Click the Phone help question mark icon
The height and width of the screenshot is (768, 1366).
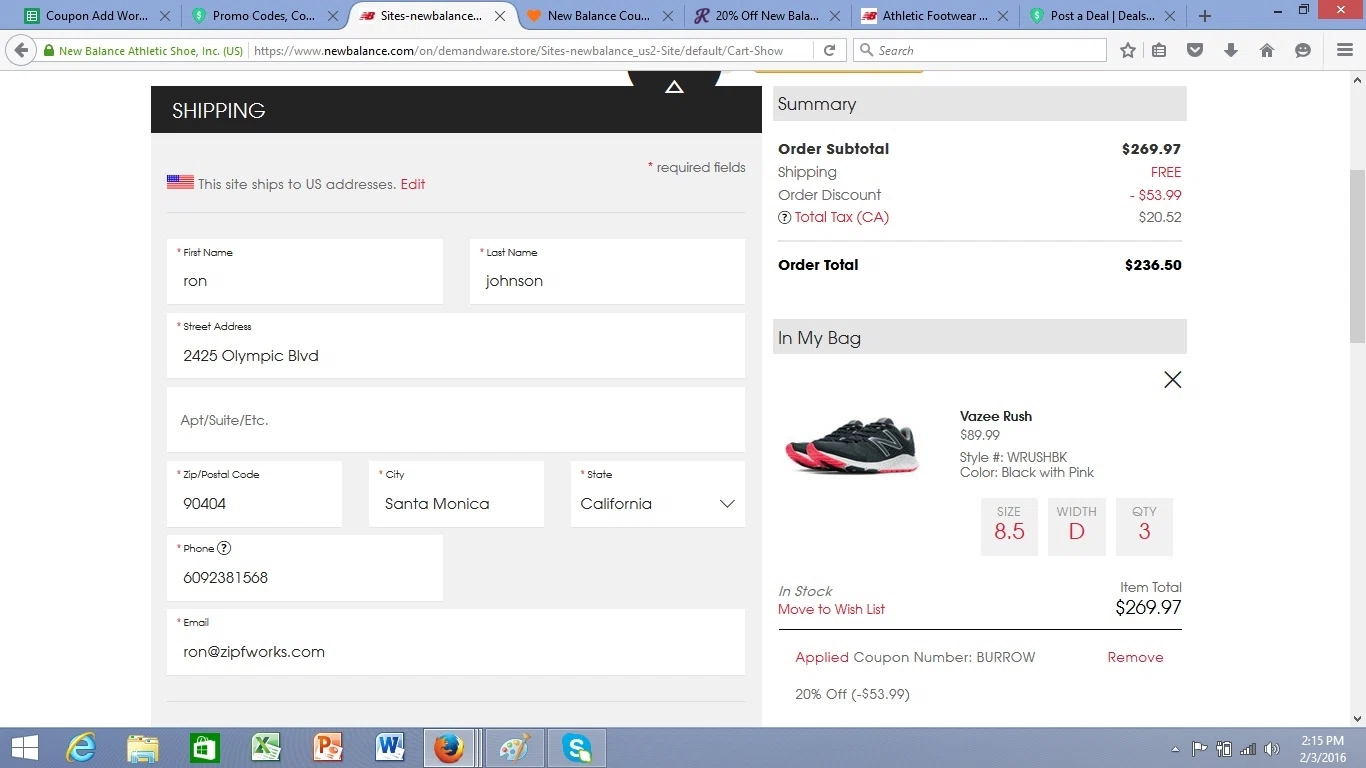[224, 548]
